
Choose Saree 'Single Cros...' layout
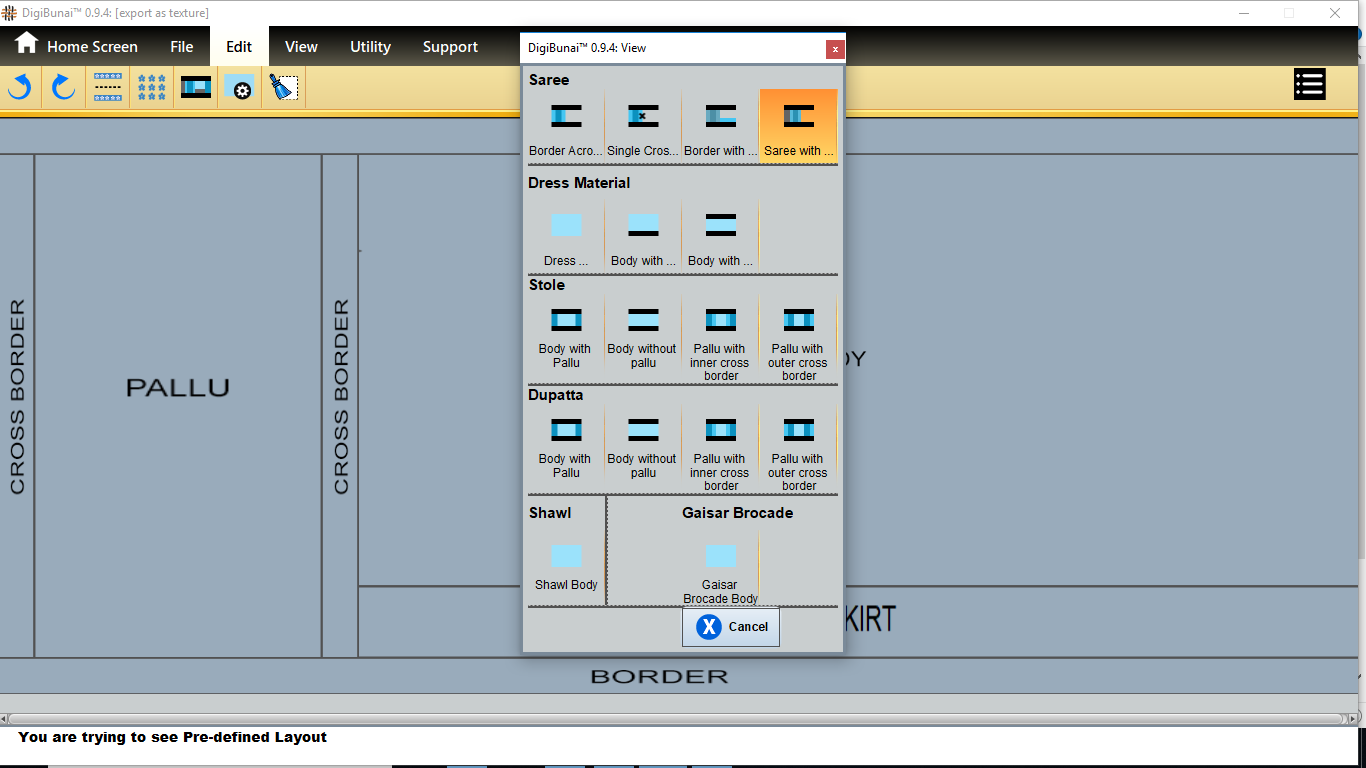pyautogui.click(x=643, y=127)
